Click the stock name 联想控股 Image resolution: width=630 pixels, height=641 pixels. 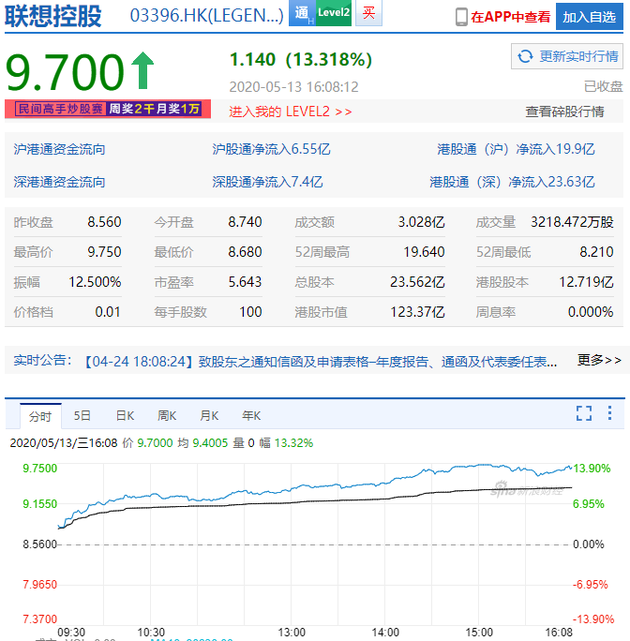coord(53,16)
